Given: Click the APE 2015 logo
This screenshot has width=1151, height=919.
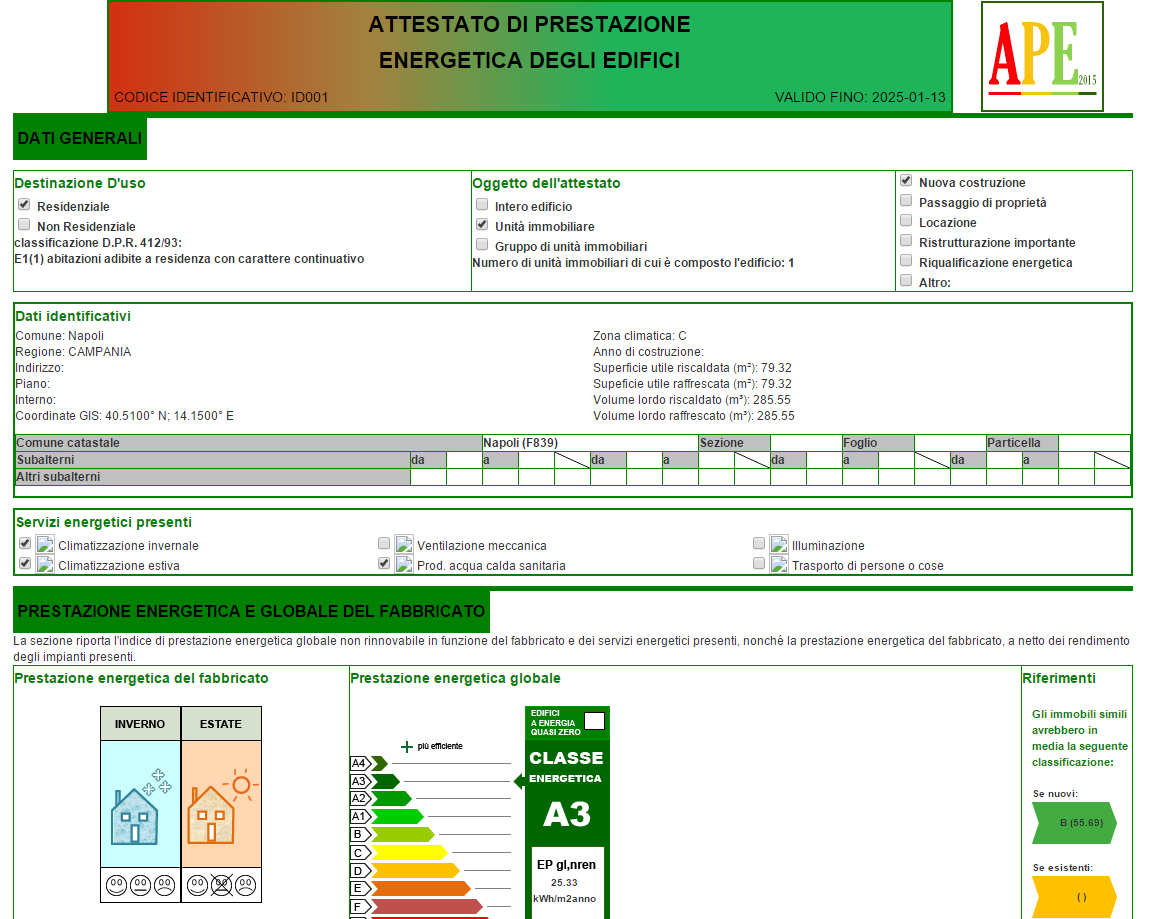Looking at the screenshot, I should tap(1042, 57).
